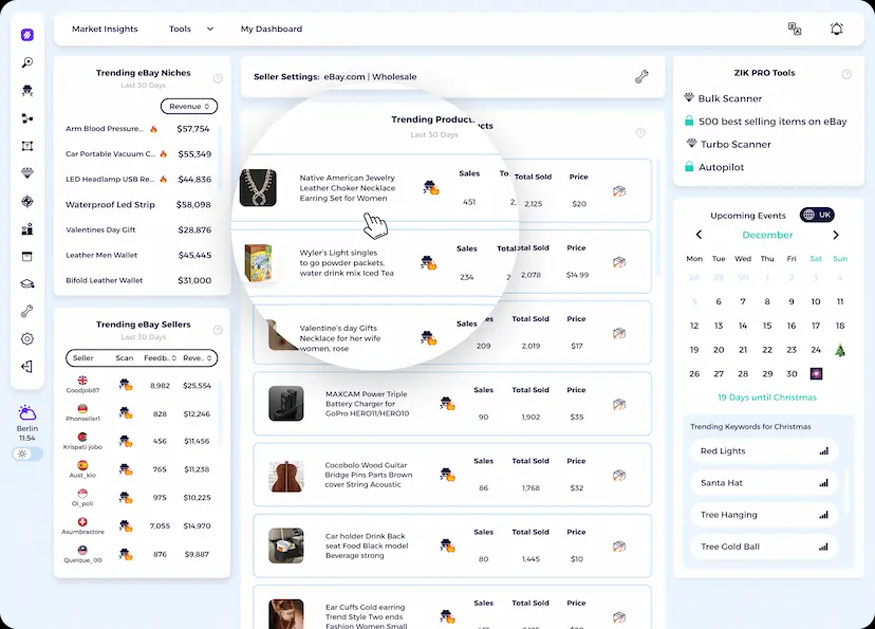Select the Christmas tree date in the calendar

[x=840, y=350]
